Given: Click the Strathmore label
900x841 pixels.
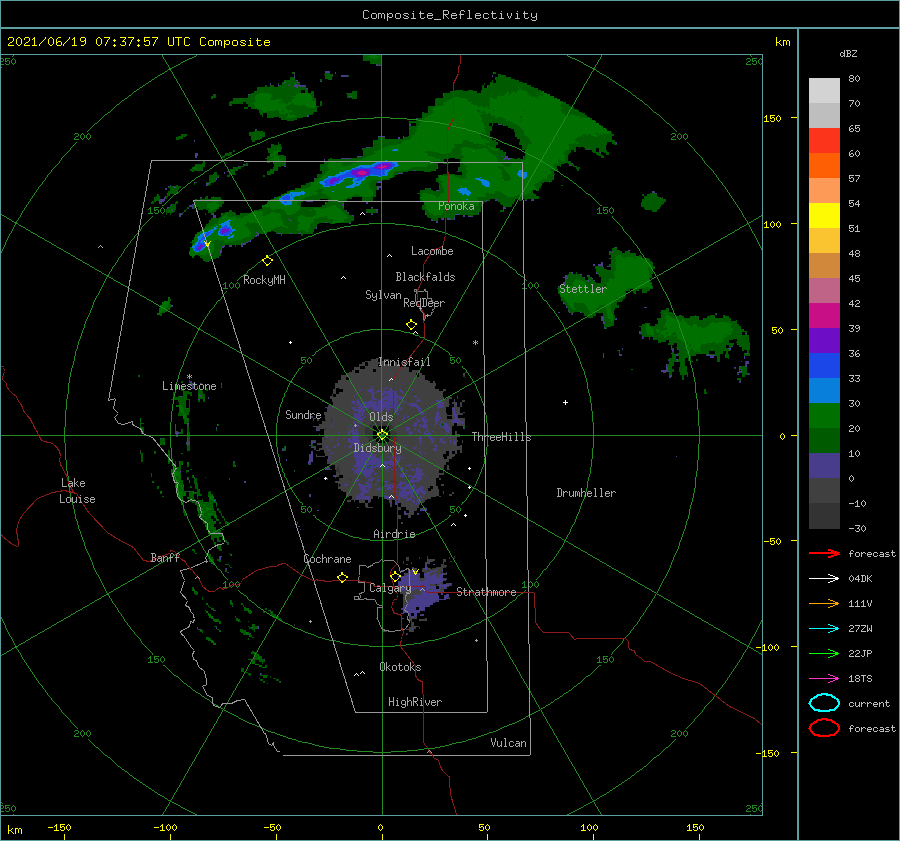Looking at the screenshot, I should 486,592.
